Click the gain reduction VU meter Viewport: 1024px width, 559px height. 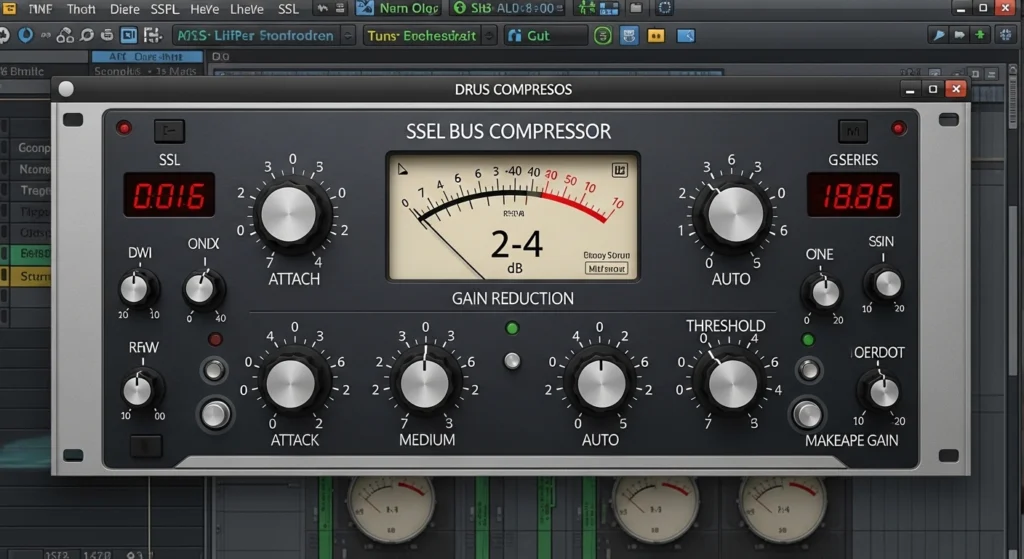coord(513,217)
